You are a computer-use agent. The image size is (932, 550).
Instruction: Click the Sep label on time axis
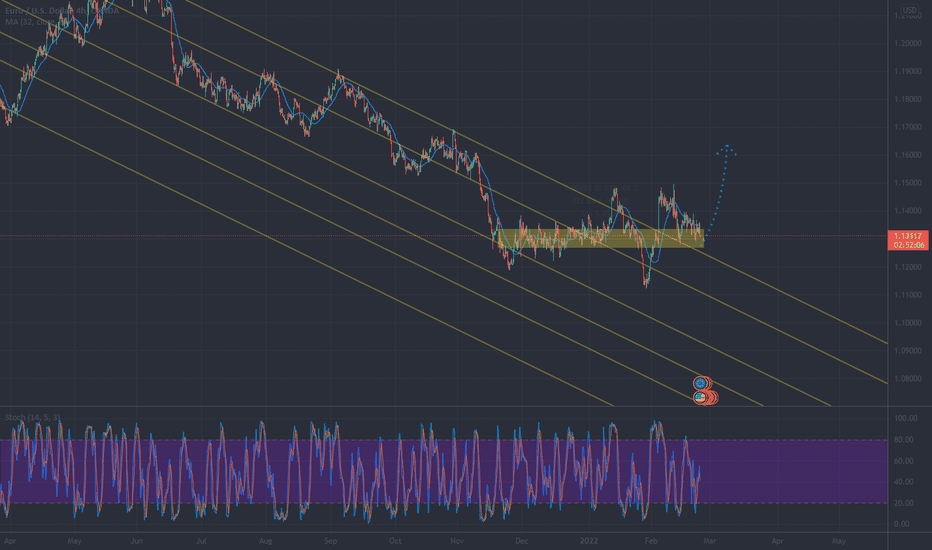pyautogui.click(x=330, y=542)
